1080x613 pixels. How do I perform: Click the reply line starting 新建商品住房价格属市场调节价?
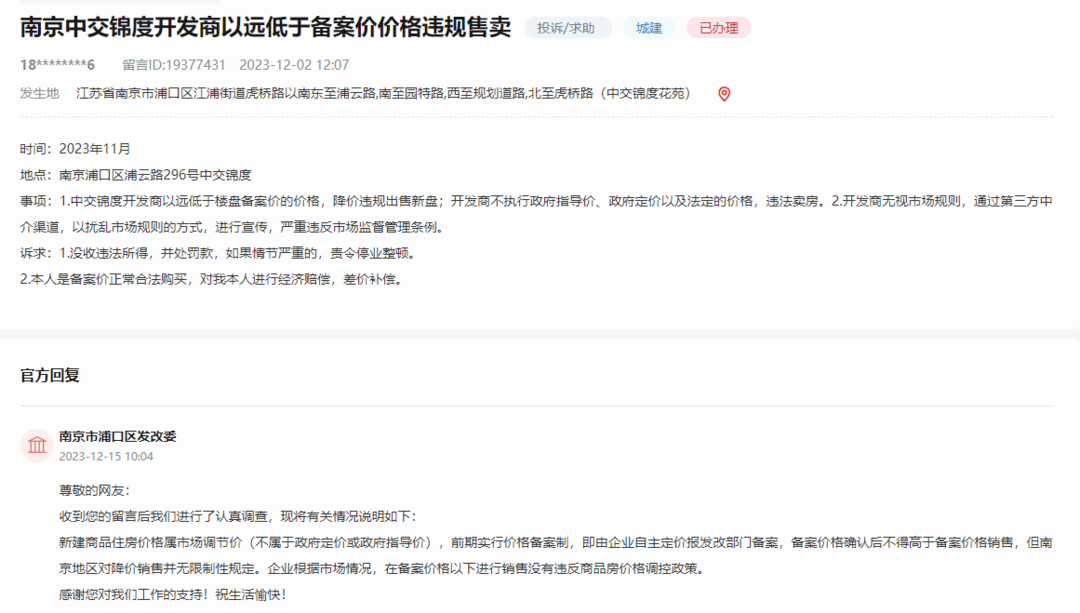click(556, 543)
